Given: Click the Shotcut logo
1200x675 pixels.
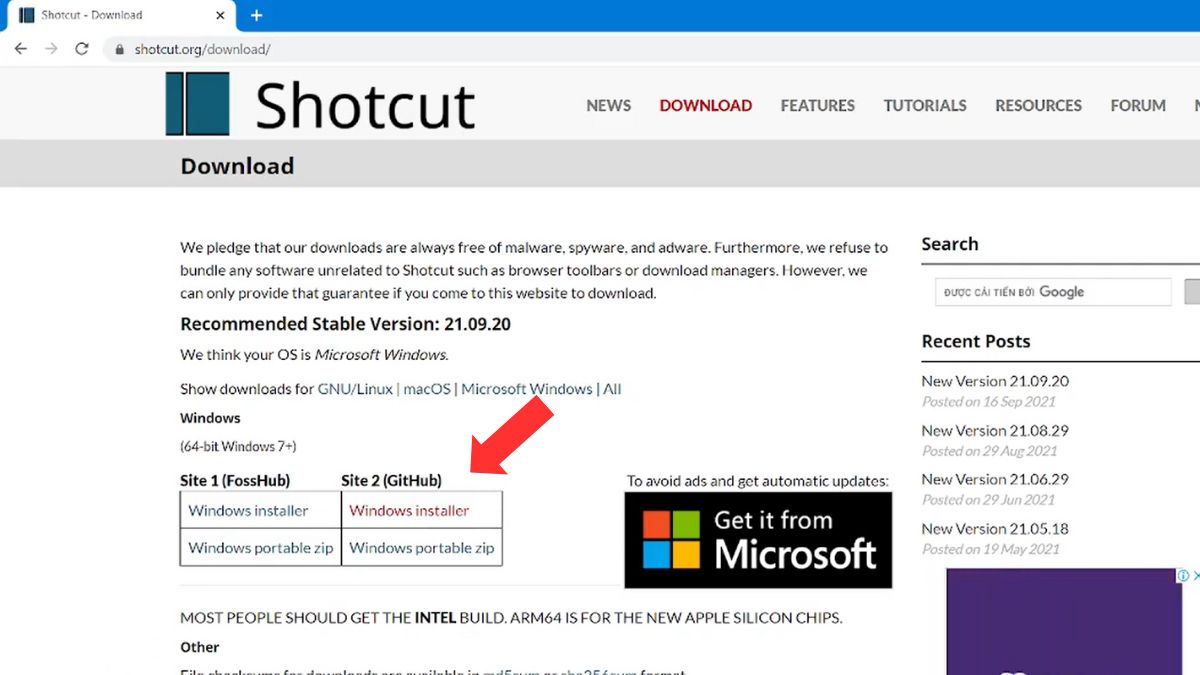Looking at the screenshot, I should (x=320, y=104).
